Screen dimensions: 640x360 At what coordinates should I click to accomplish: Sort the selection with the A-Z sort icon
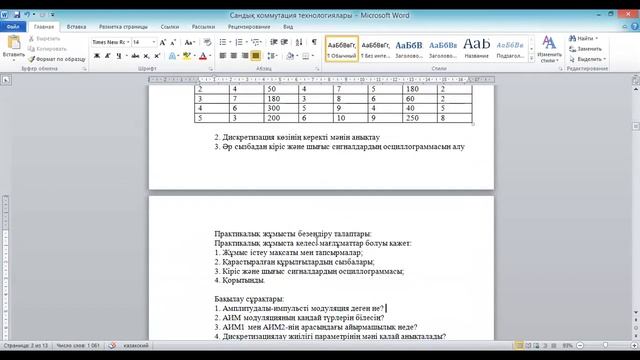pyautogui.click(x=299, y=42)
